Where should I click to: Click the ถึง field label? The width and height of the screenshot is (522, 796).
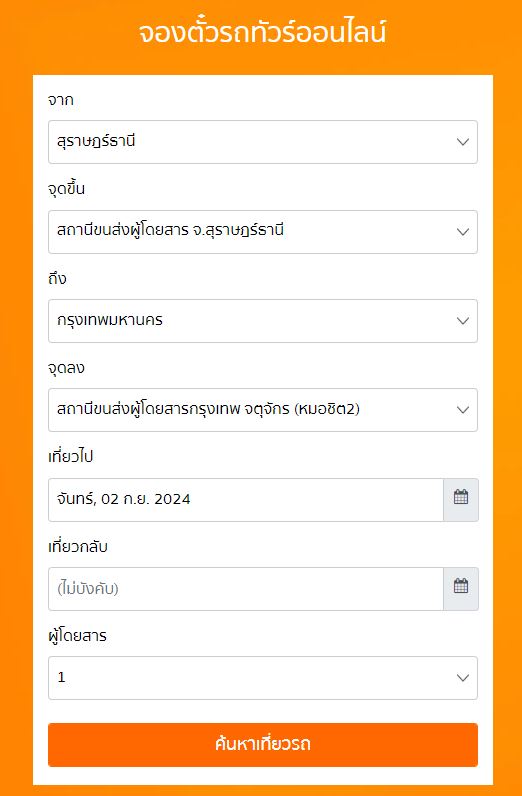click(57, 278)
